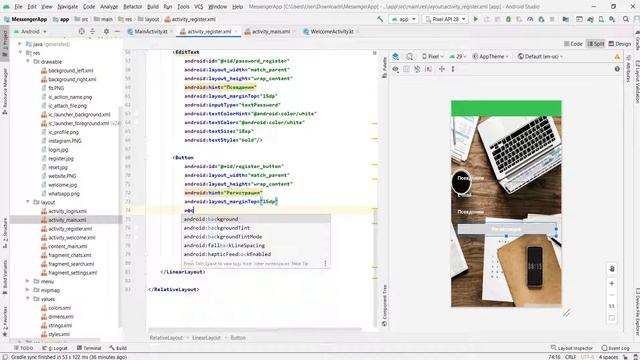Click the layout warning triangle icon

coord(617,57)
